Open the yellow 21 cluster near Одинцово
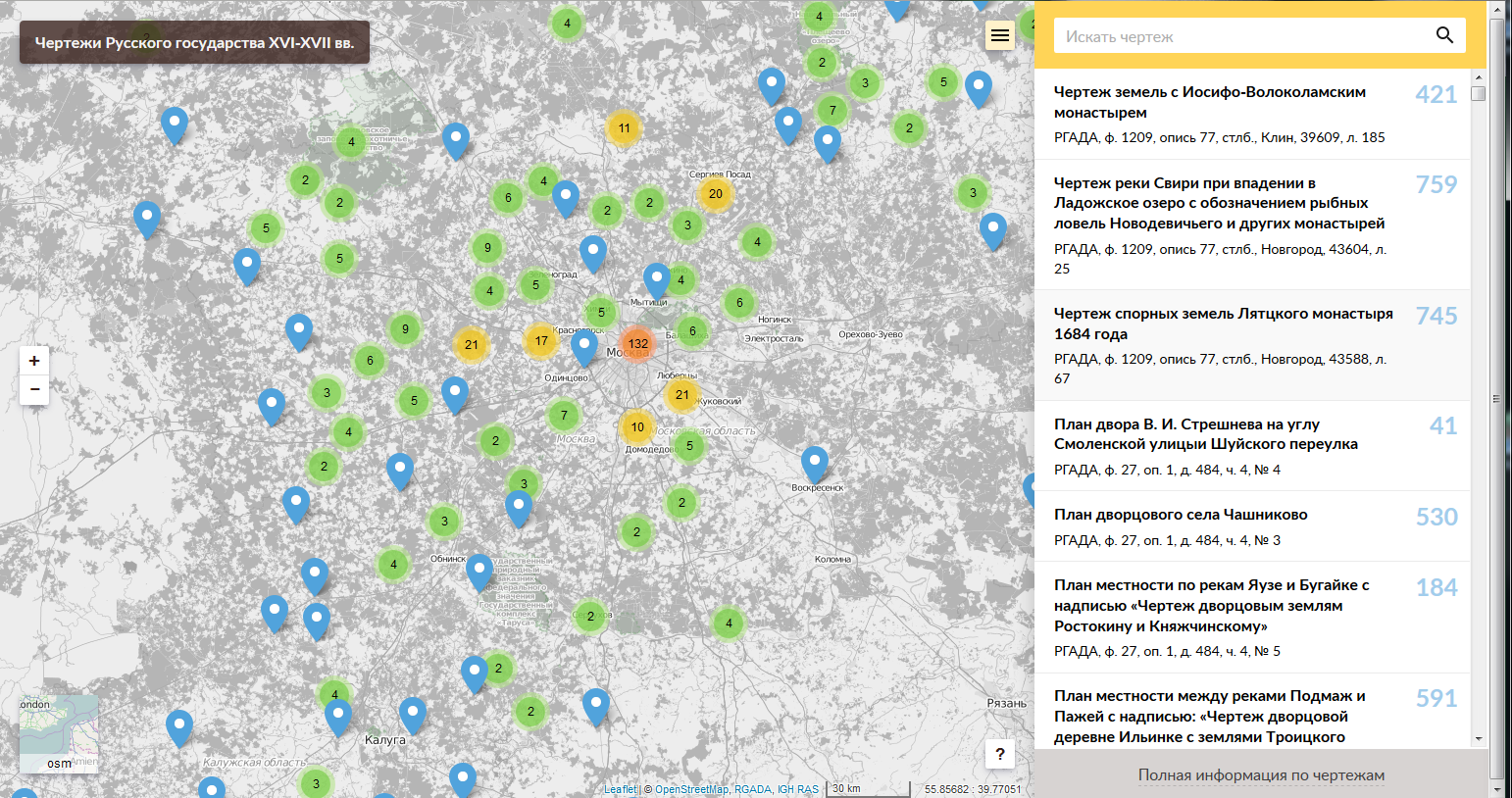Image resolution: width=1512 pixels, height=798 pixels. [471, 346]
